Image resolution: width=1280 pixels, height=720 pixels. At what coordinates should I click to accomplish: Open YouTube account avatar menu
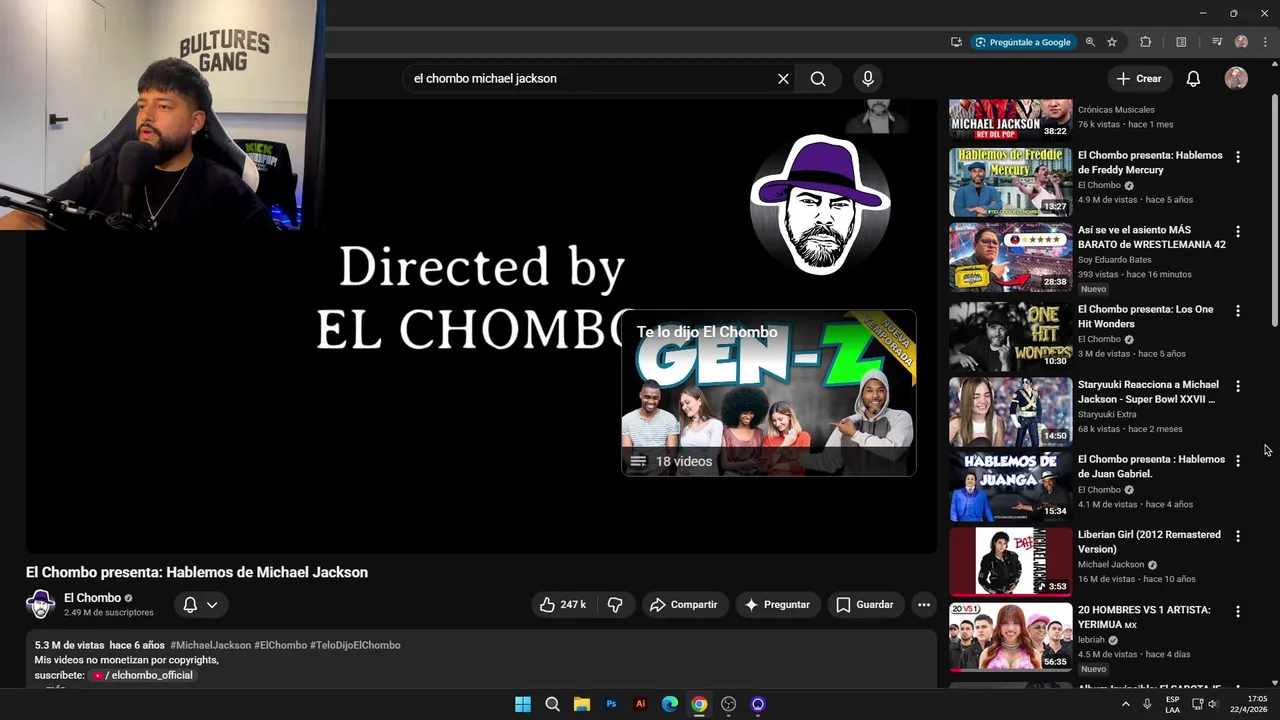tap(1236, 79)
